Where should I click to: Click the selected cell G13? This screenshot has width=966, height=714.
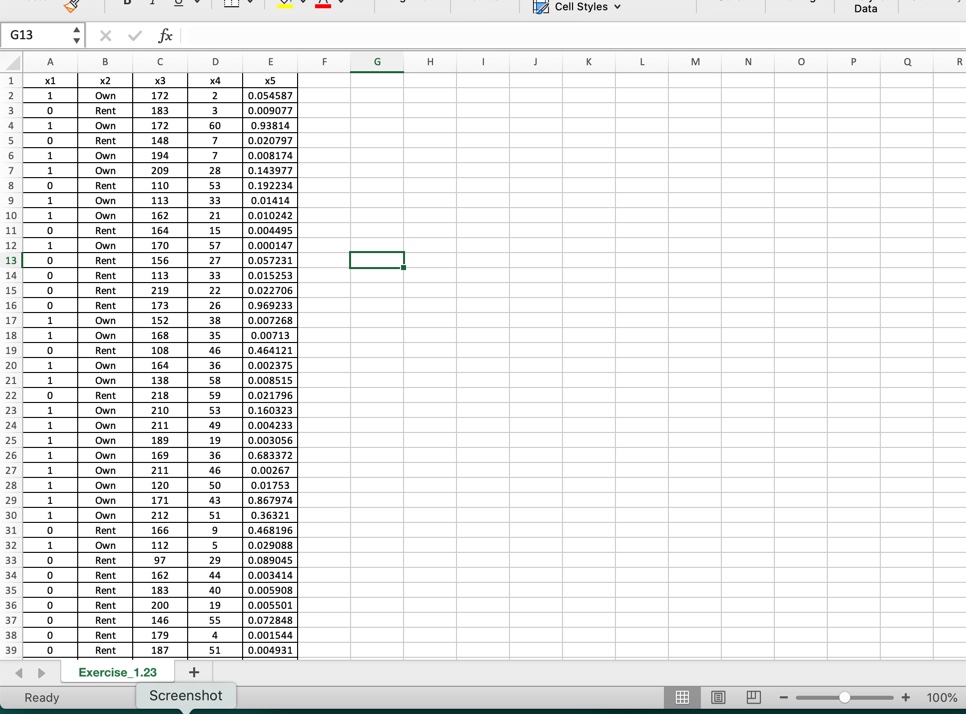[377, 261]
